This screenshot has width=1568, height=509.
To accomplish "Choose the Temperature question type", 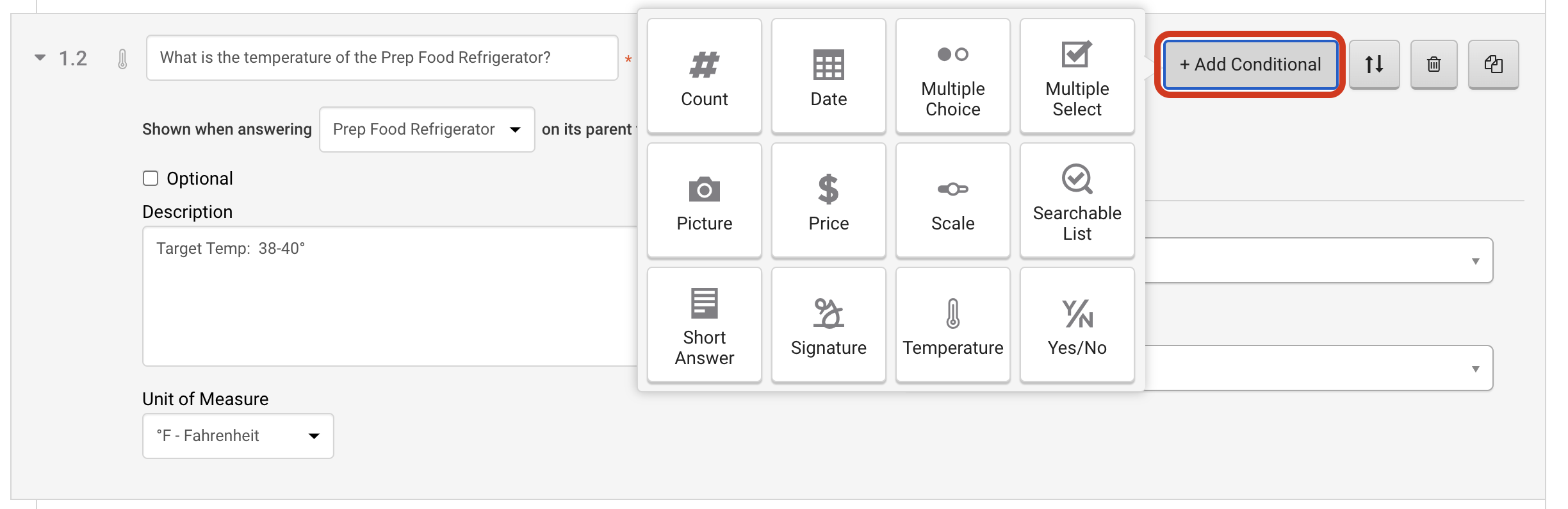I will click(952, 324).
